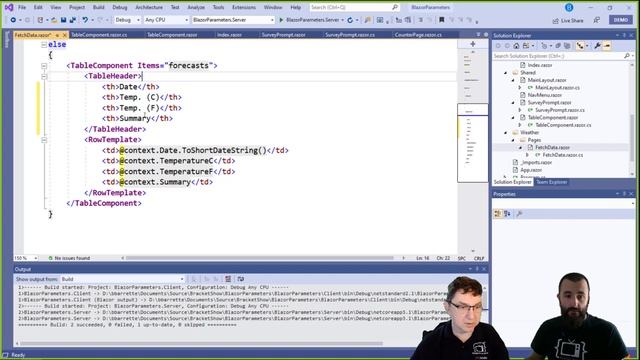This screenshot has height=360, width=640.
Task: Click the Bookmark toolbar icon
Action: click(x=441, y=20)
